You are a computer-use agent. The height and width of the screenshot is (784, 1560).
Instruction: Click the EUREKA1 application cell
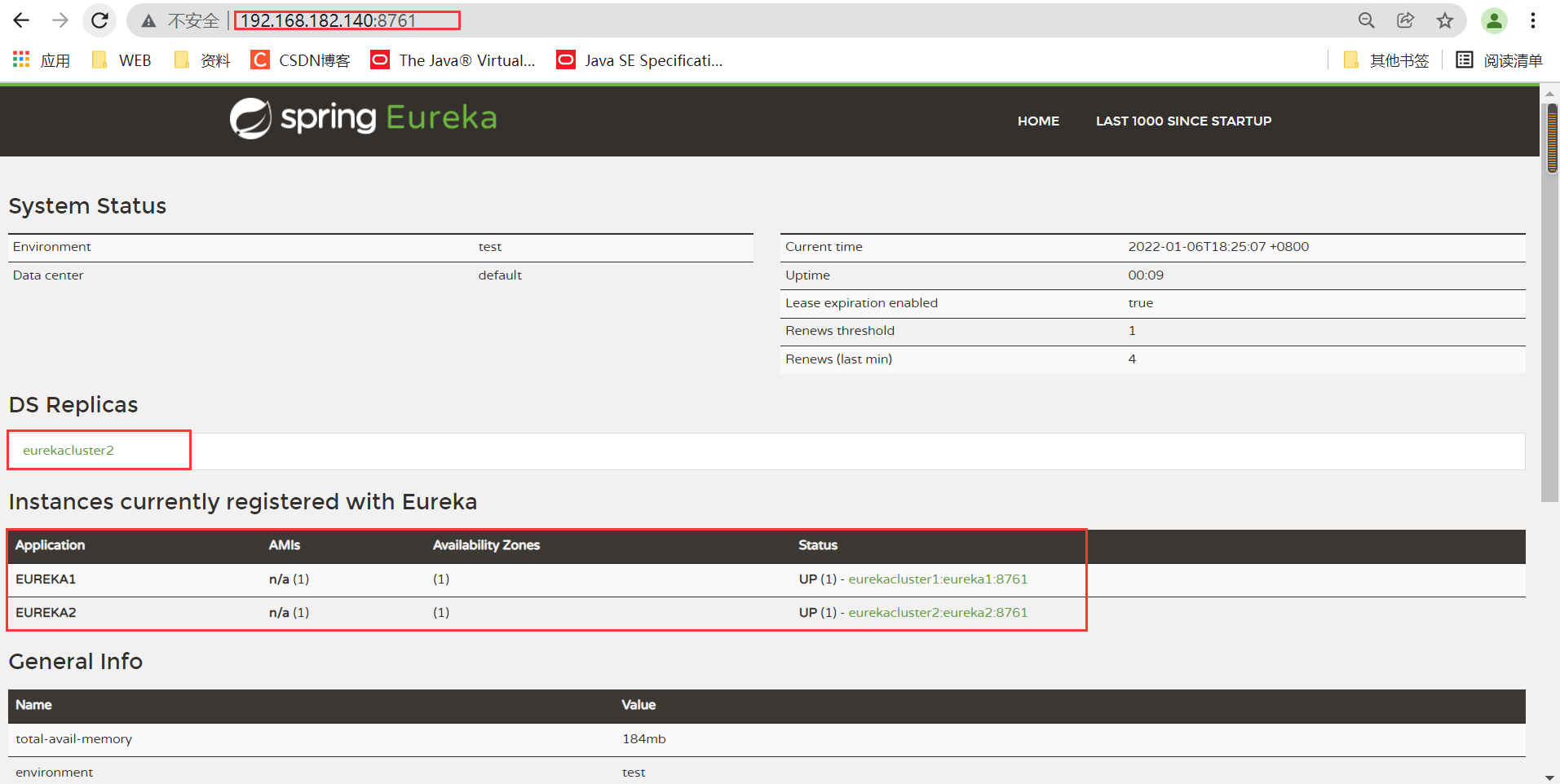[x=46, y=579]
